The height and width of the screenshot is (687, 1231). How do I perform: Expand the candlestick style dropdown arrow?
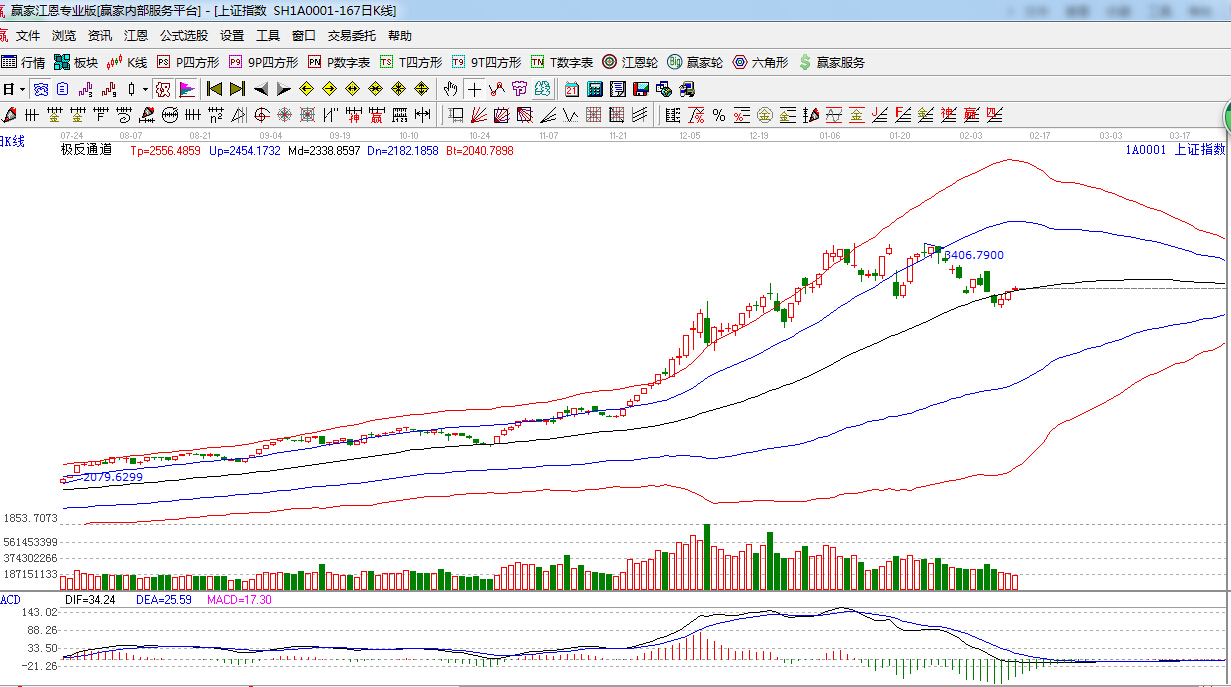click(145, 89)
